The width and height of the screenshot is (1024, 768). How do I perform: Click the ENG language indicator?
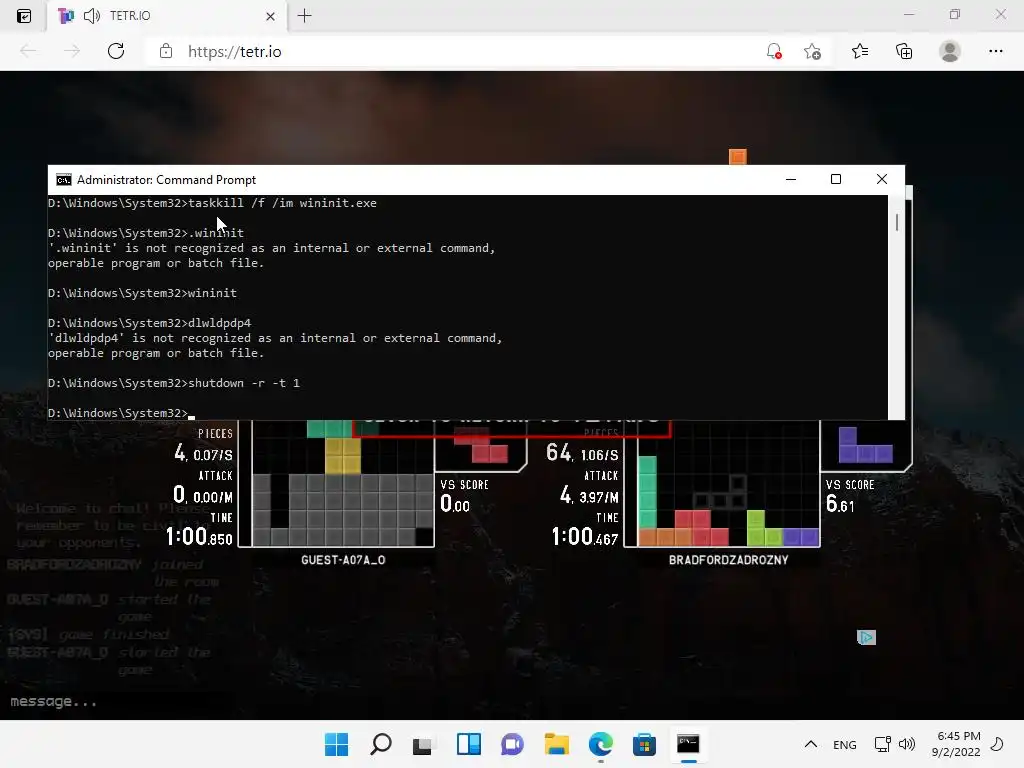[x=844, y=744]
